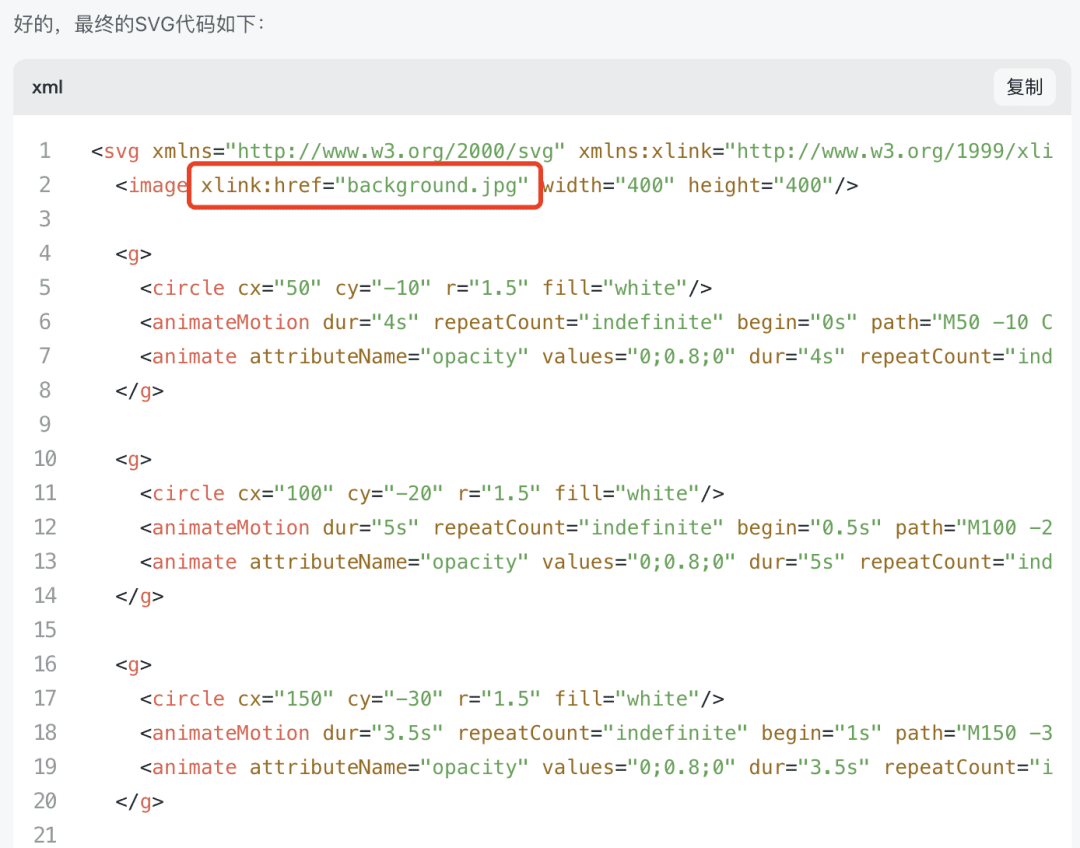
Task: Click the closing g tag on line 8
Action: coord(140,391)
